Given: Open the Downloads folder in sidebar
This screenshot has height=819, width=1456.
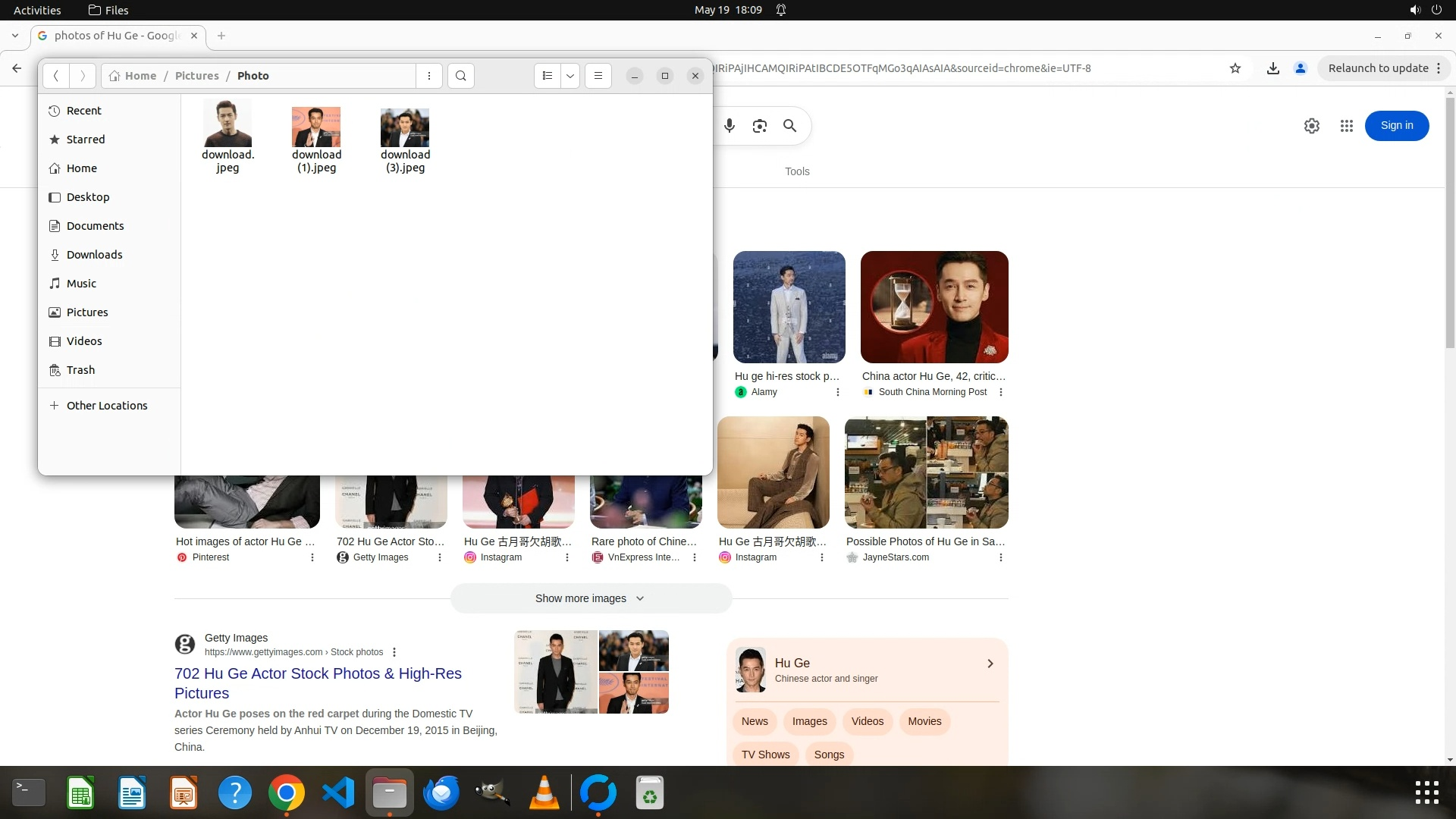Looking at the screenshot, I should pos(94,255).
